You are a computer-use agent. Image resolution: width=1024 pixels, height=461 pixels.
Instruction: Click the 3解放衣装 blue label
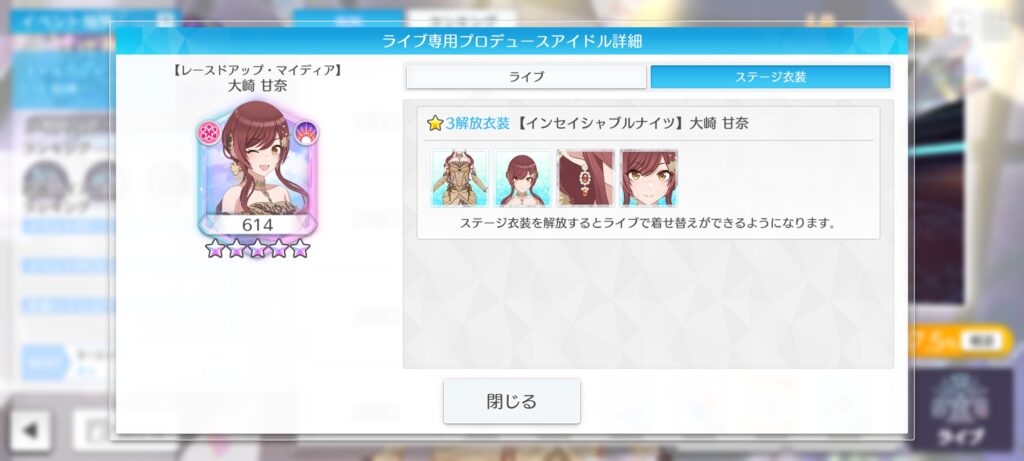coord(477,123)
